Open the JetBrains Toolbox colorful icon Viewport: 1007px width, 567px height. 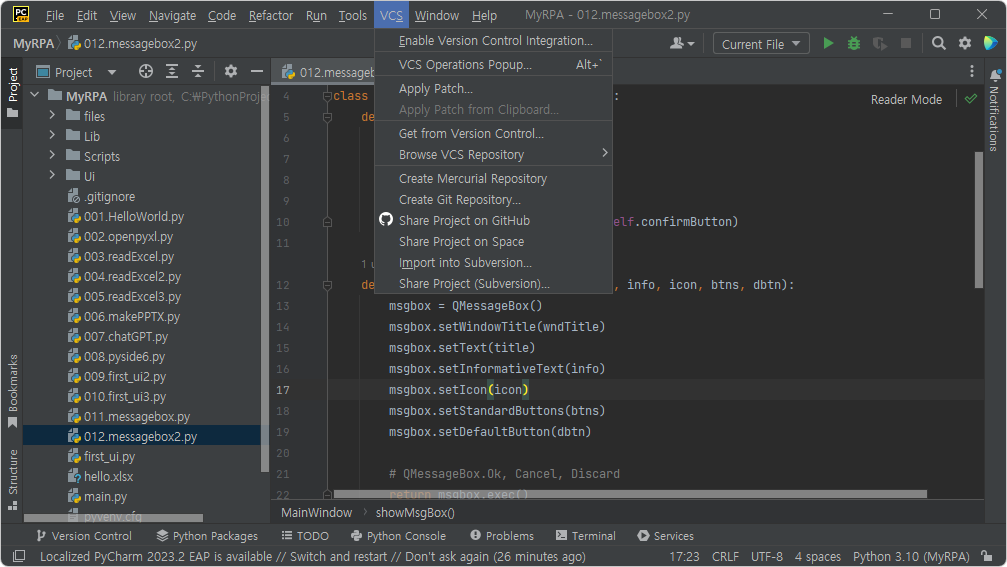(990, 43)
